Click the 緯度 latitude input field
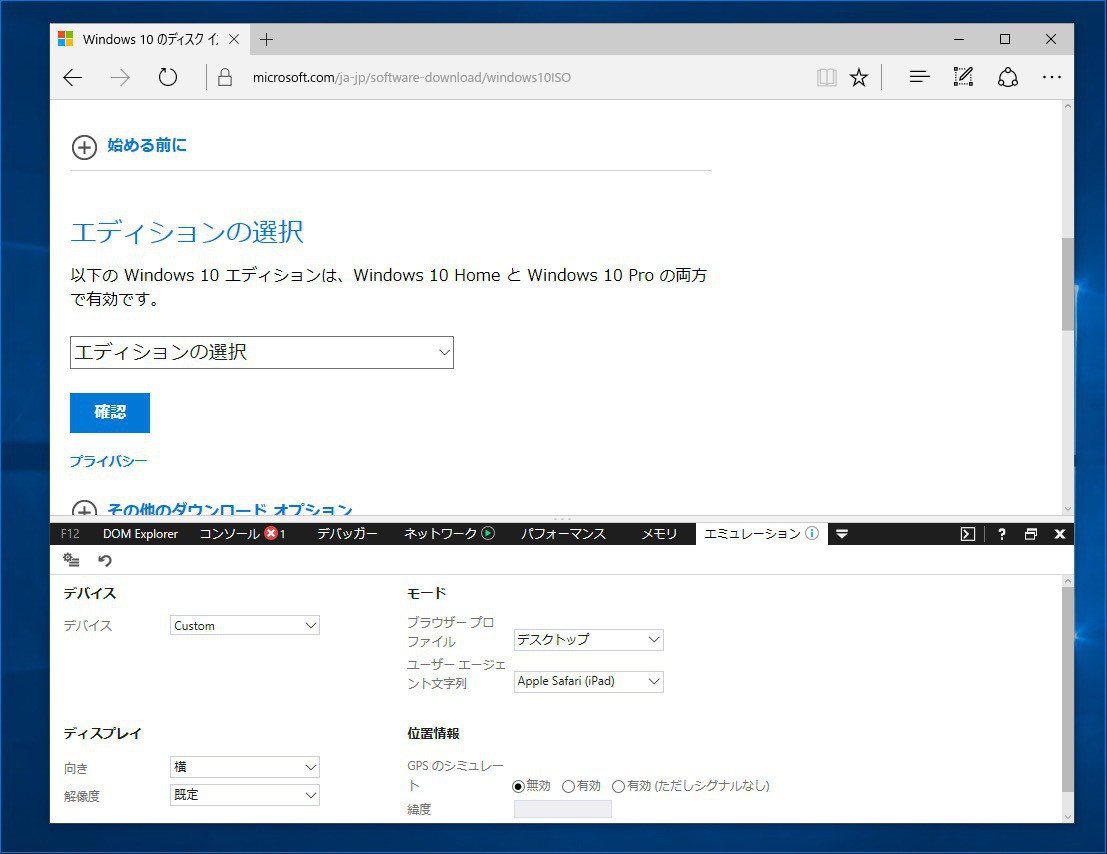Screen dimensions: 1107x854 click(563, 809)
